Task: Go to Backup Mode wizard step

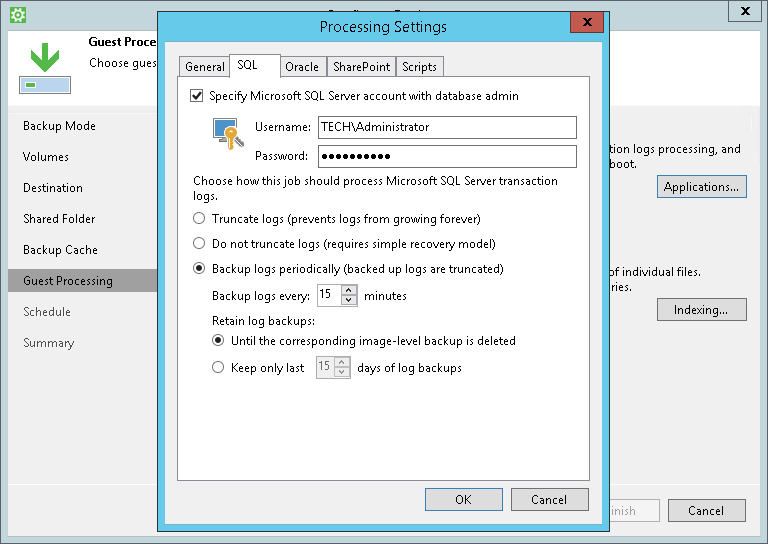Action: coord(59,126)
